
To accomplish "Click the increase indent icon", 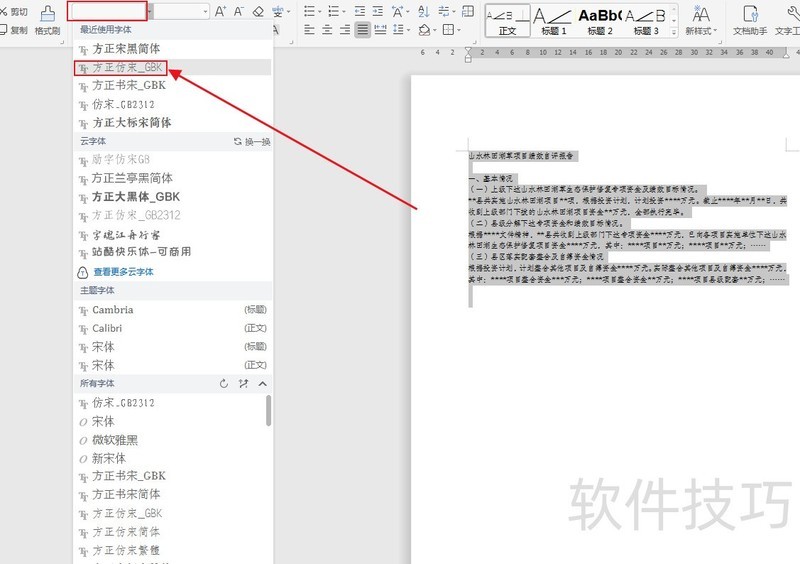I will pos(378,11).
